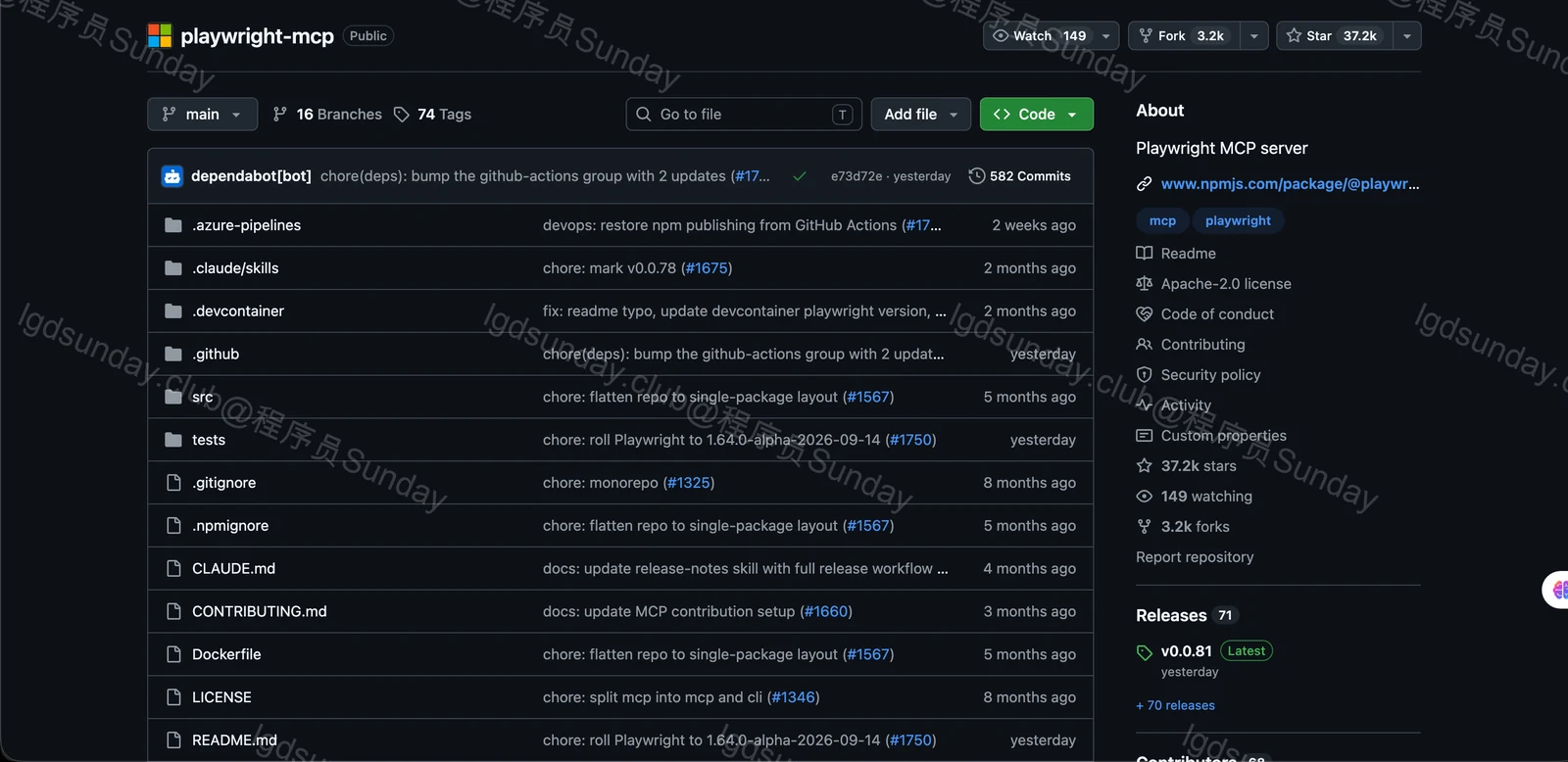Click the people icon beside Contributing

[1144, 345]
